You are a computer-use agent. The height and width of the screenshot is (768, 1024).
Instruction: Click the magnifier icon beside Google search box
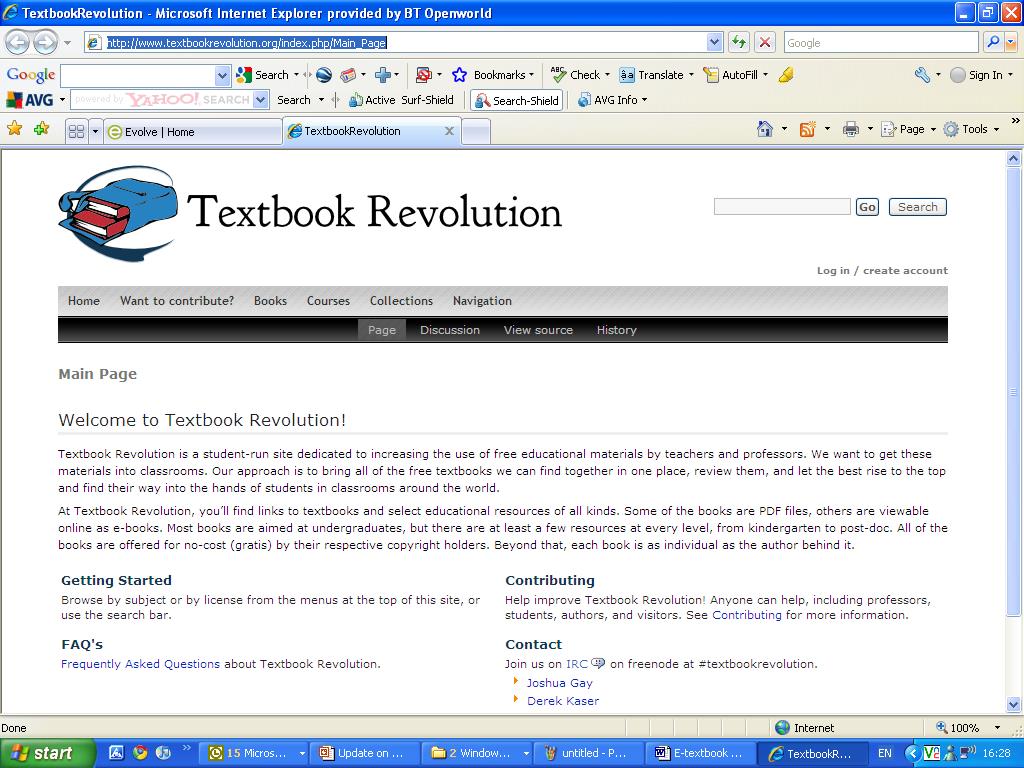click(993, 42)
